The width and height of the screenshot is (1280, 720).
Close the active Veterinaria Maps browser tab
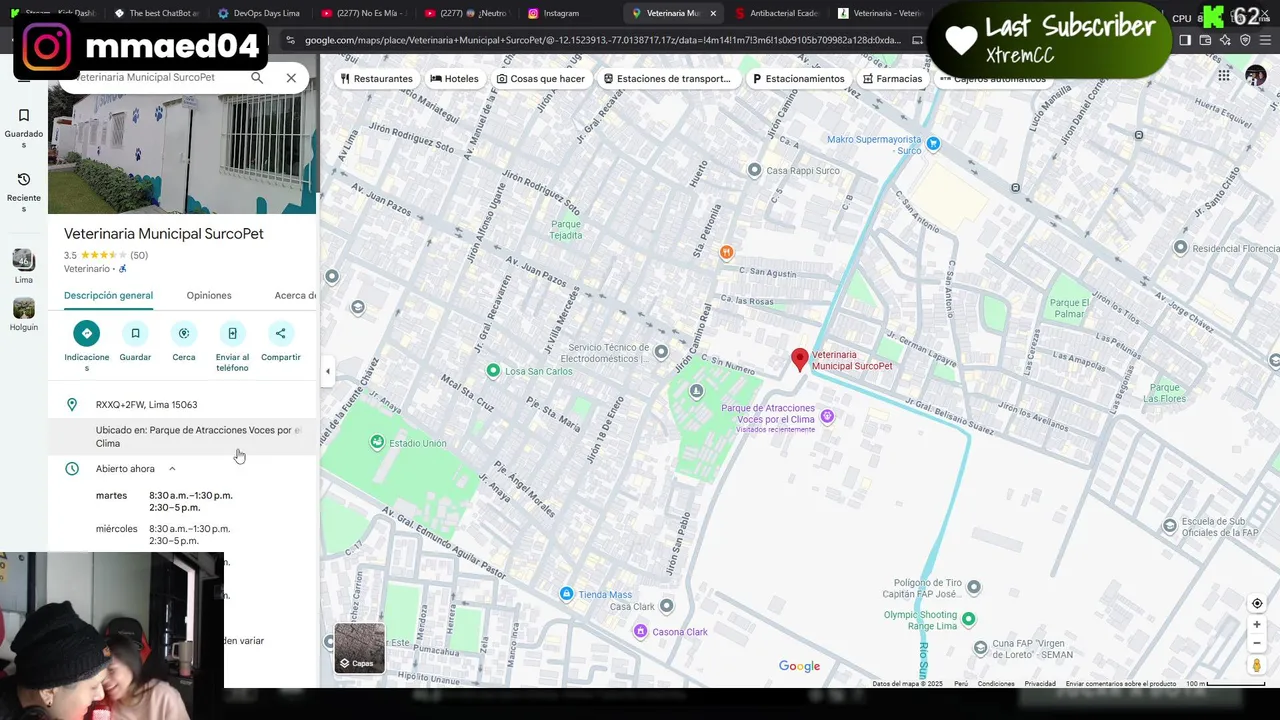coord(713,13)
